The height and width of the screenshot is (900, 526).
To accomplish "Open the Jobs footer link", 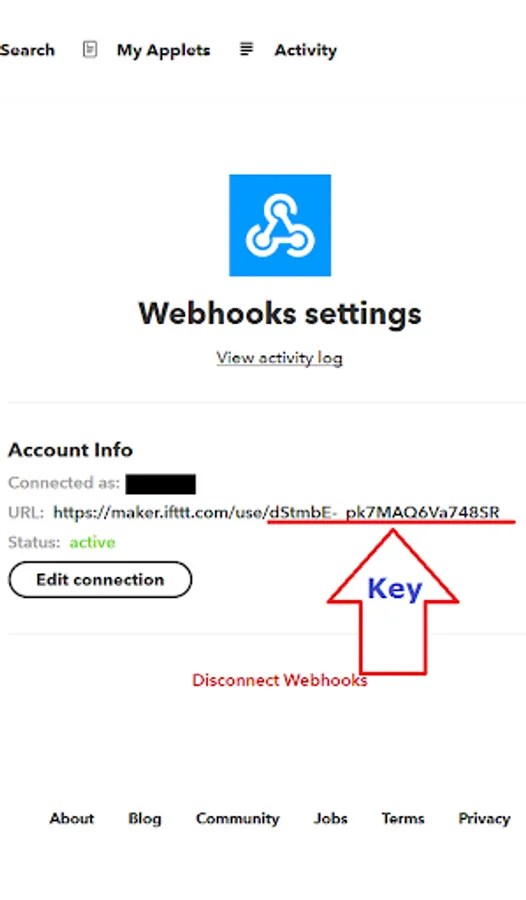I will coord(331,818).
